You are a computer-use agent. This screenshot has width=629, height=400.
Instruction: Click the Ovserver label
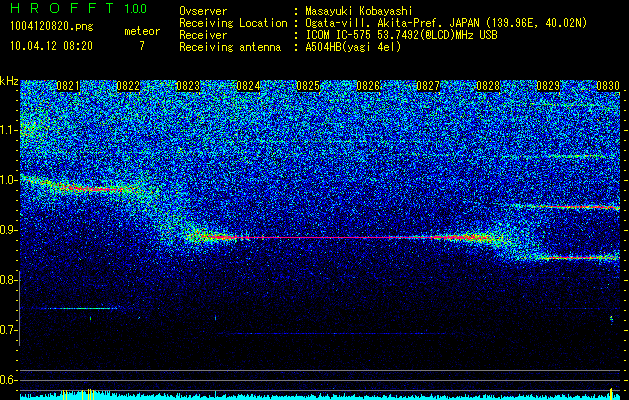(x=203, y=11)
